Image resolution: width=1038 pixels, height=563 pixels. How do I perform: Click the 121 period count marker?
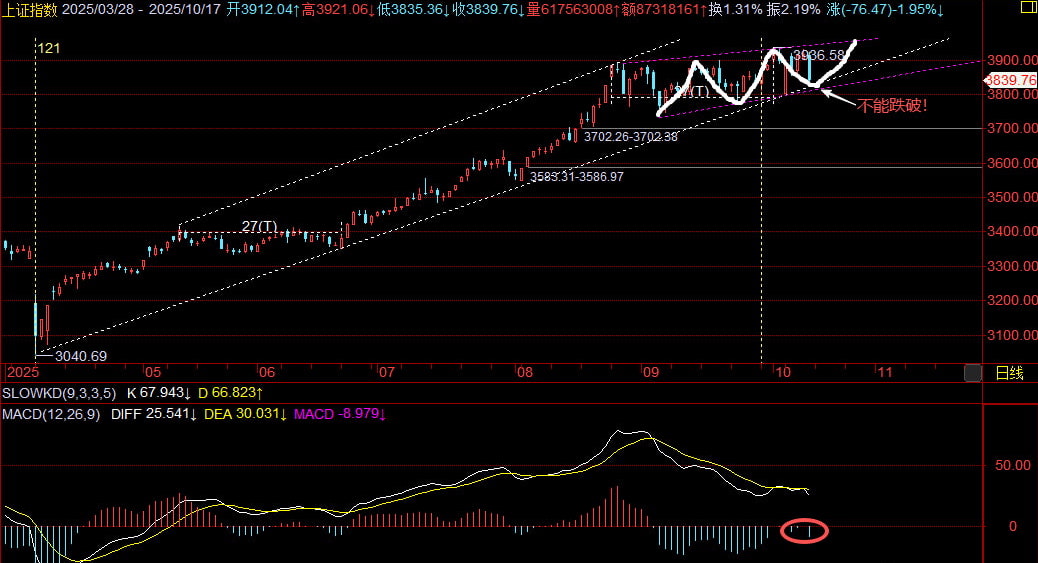(49, 48)
